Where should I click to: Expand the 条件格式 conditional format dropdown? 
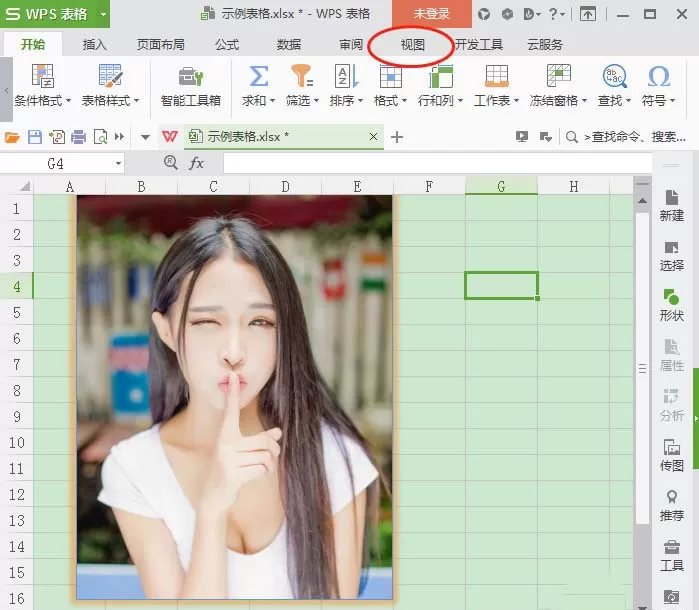[68, 101]
